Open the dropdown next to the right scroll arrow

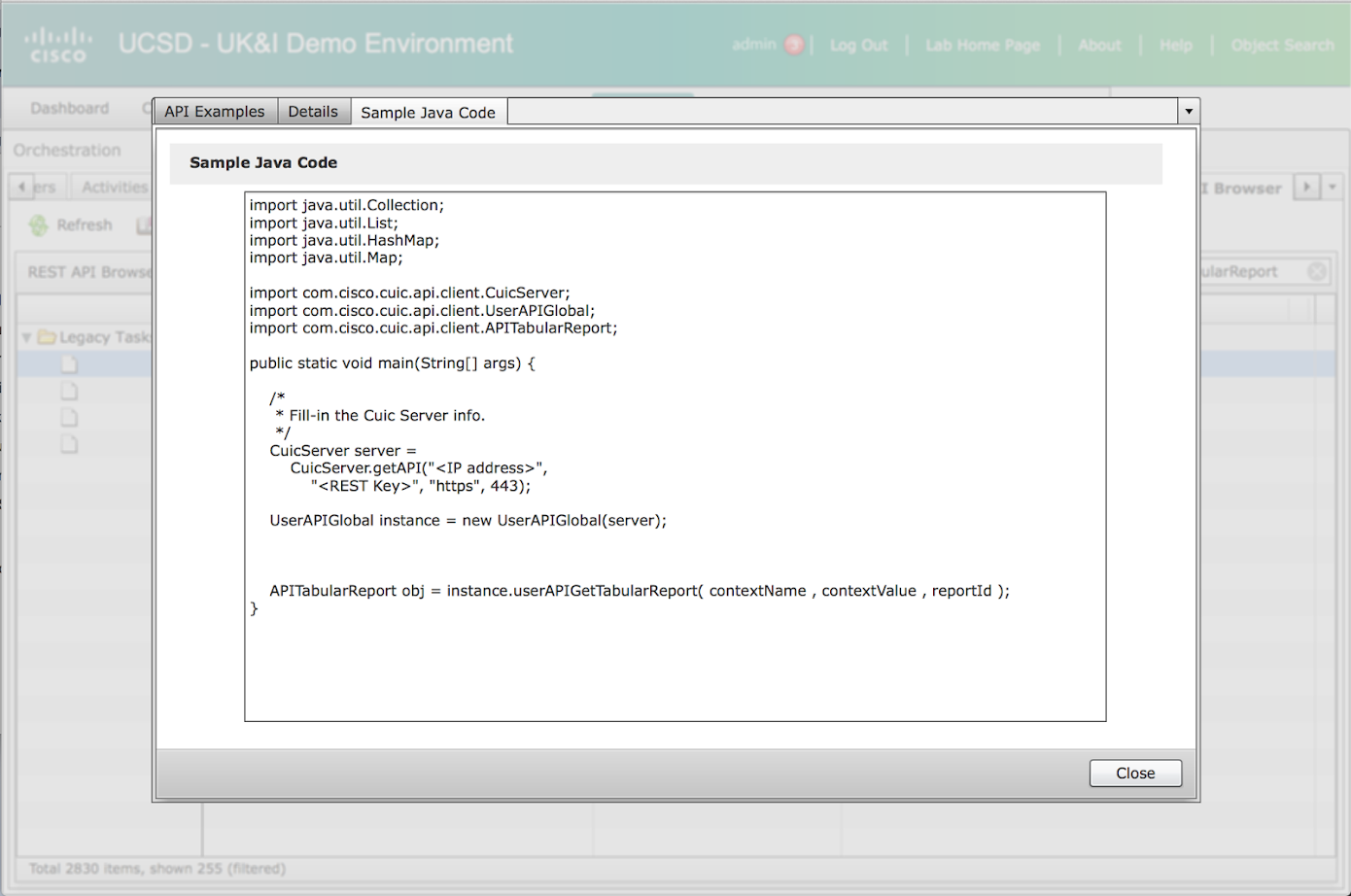point(1333,188)
